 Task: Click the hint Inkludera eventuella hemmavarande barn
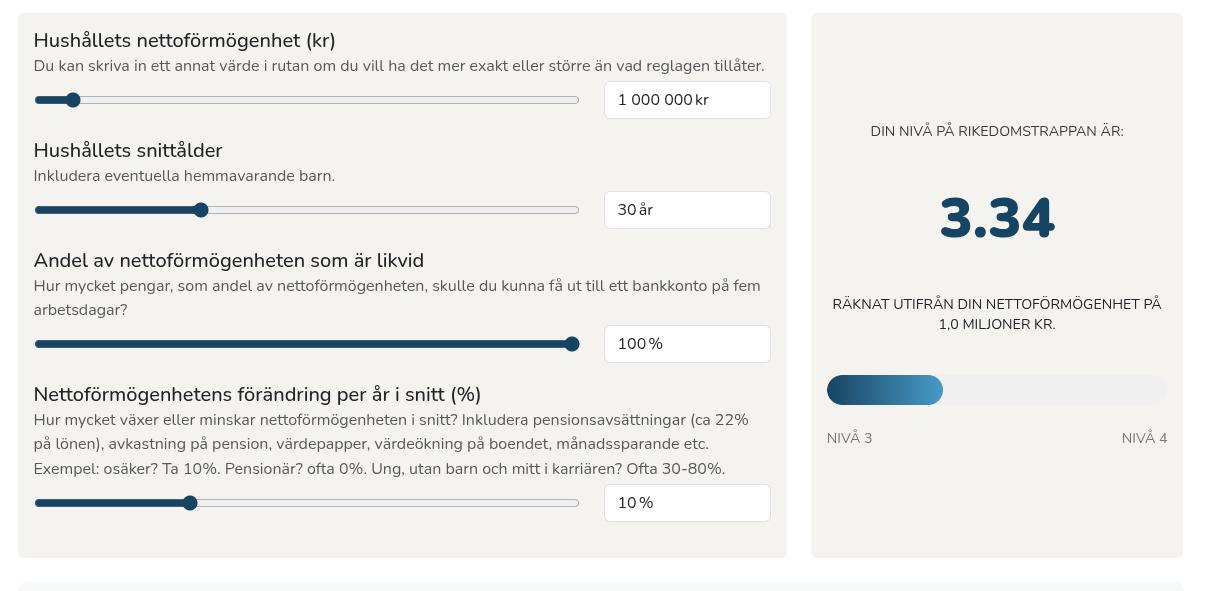point(184,176)
